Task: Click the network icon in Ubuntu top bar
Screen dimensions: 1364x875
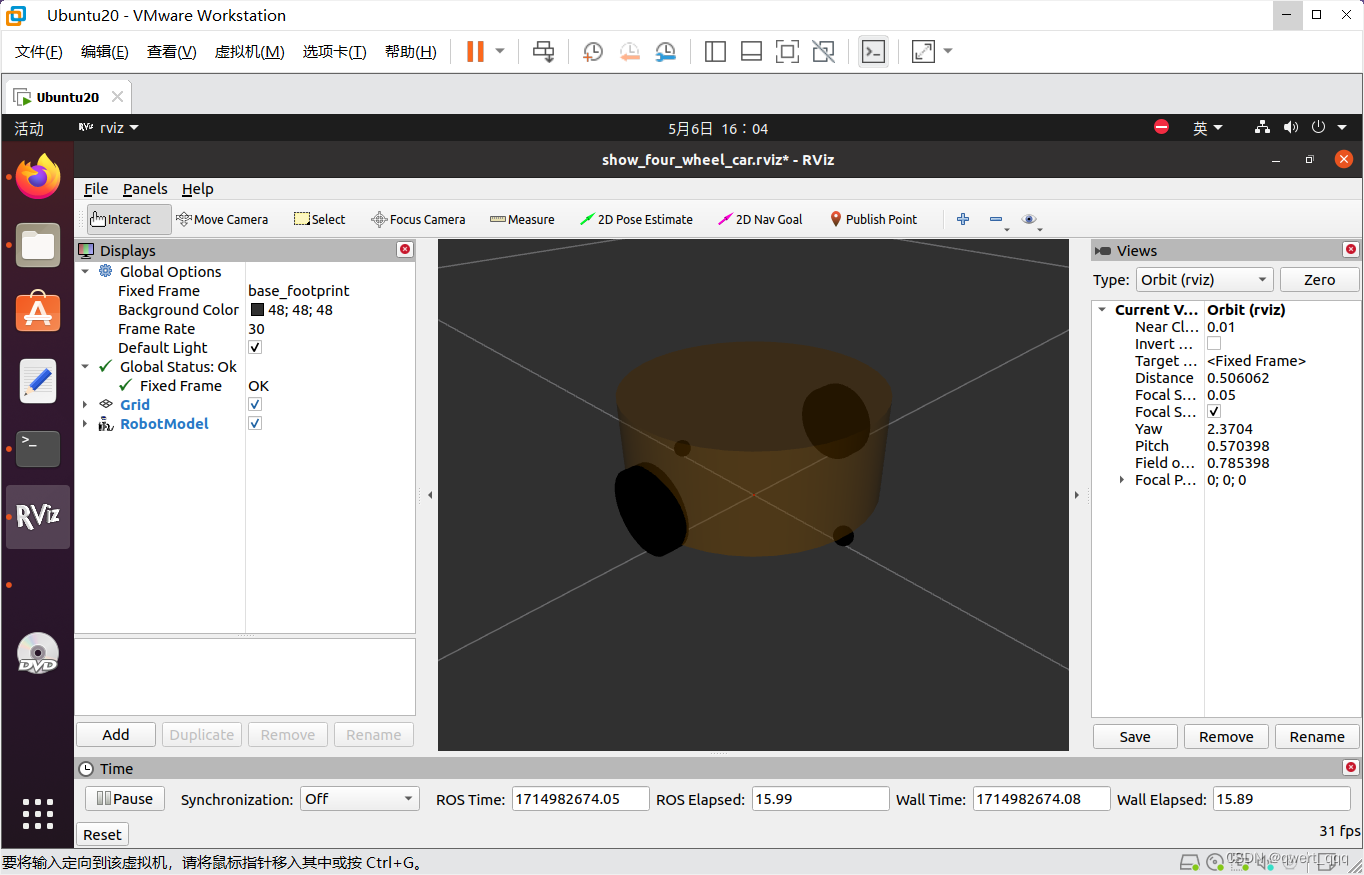Action: point(1262,128)
